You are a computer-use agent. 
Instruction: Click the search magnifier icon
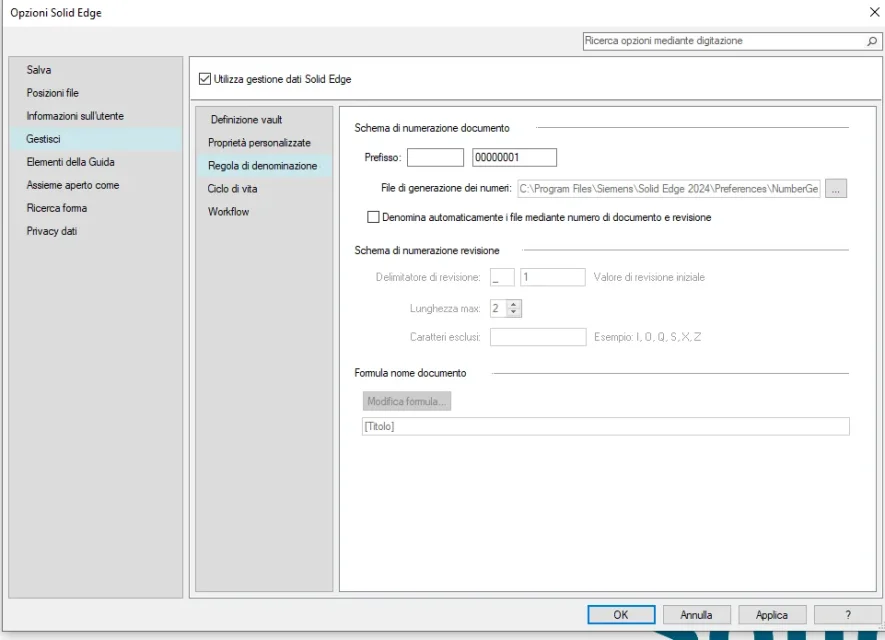pos(872,41)
